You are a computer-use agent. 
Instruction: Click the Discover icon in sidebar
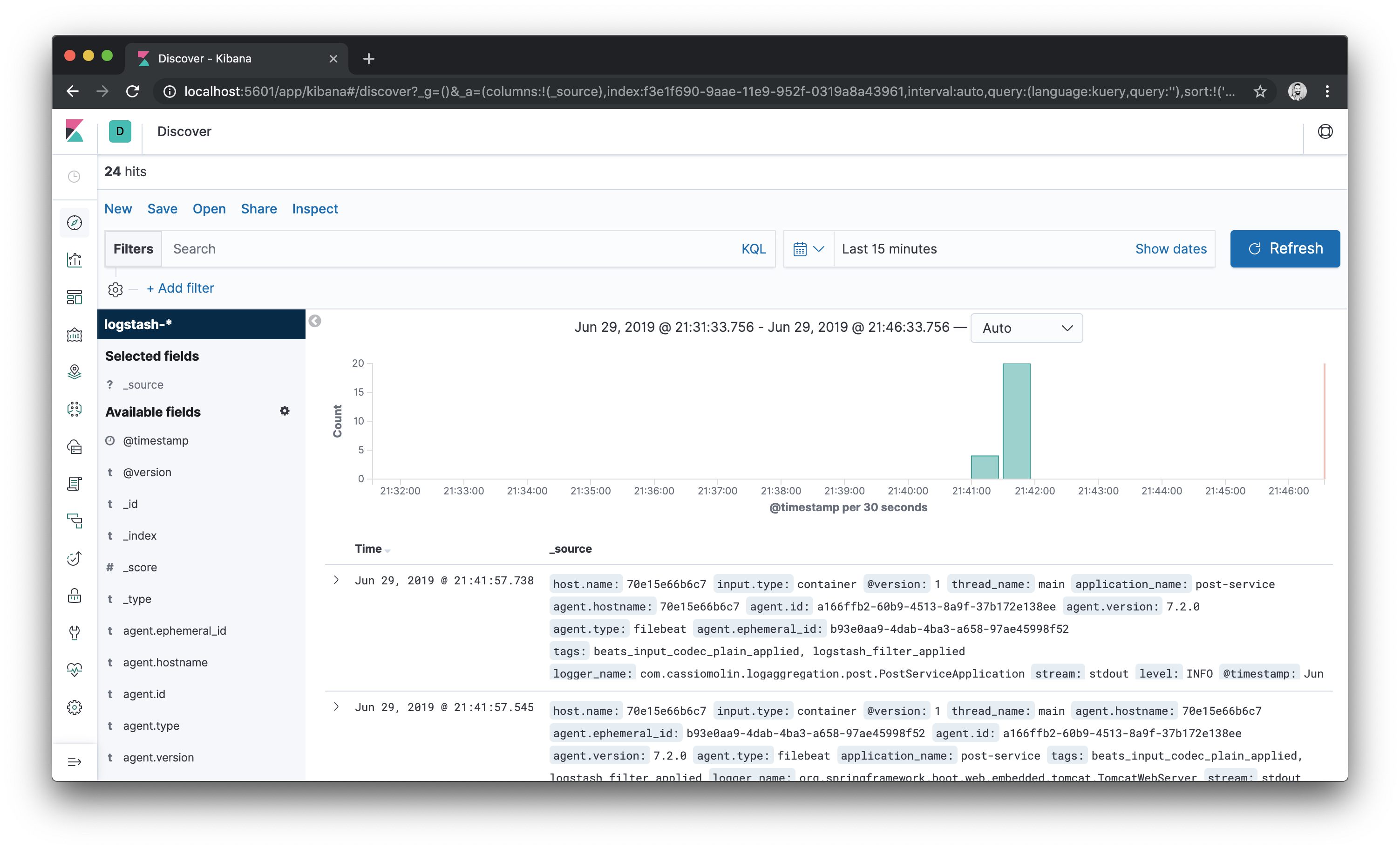(76, 222)
